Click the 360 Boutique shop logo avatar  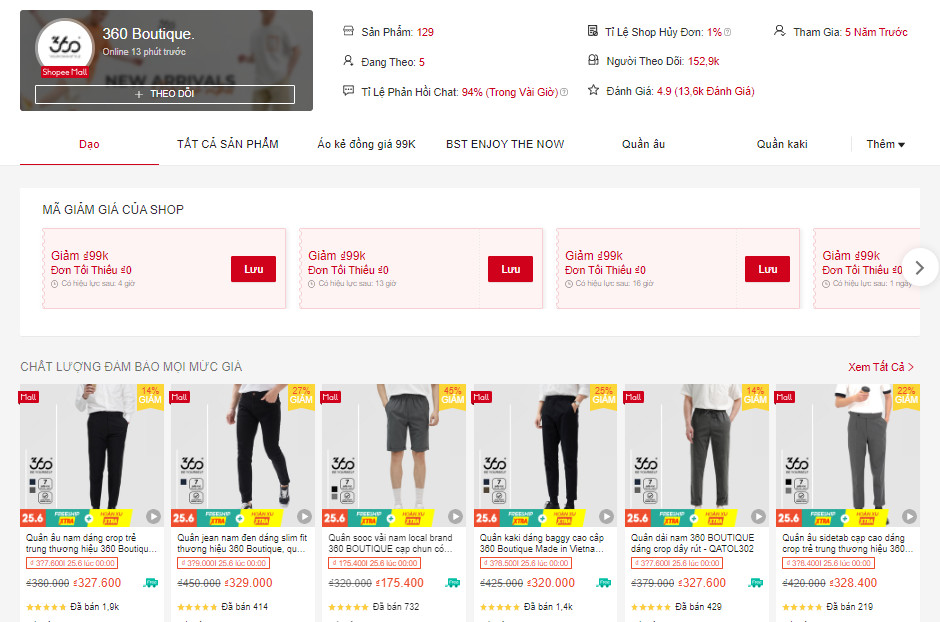pyautogui.click(x=65, y=47)
